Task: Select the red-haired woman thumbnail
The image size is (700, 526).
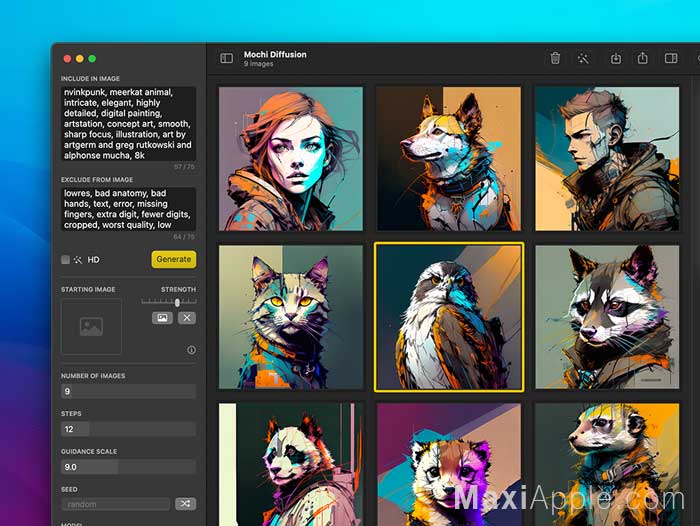Action: click(x=291, y=159)
